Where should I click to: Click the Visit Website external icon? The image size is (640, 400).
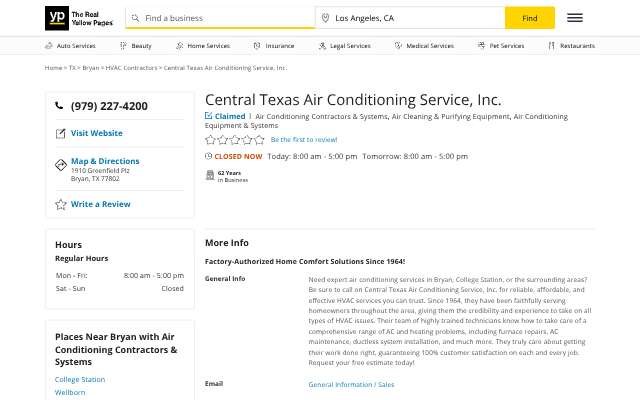(x=60, y=133)
